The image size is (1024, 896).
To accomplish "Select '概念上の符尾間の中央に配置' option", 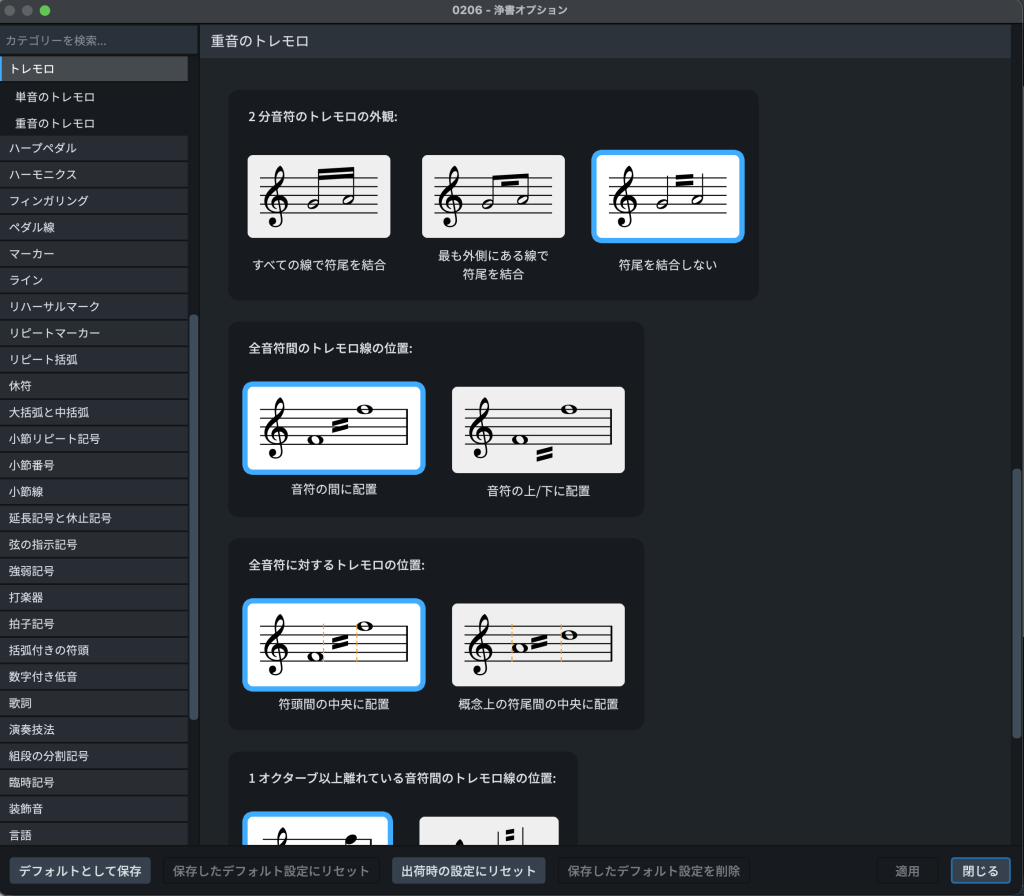I will 538,645.
